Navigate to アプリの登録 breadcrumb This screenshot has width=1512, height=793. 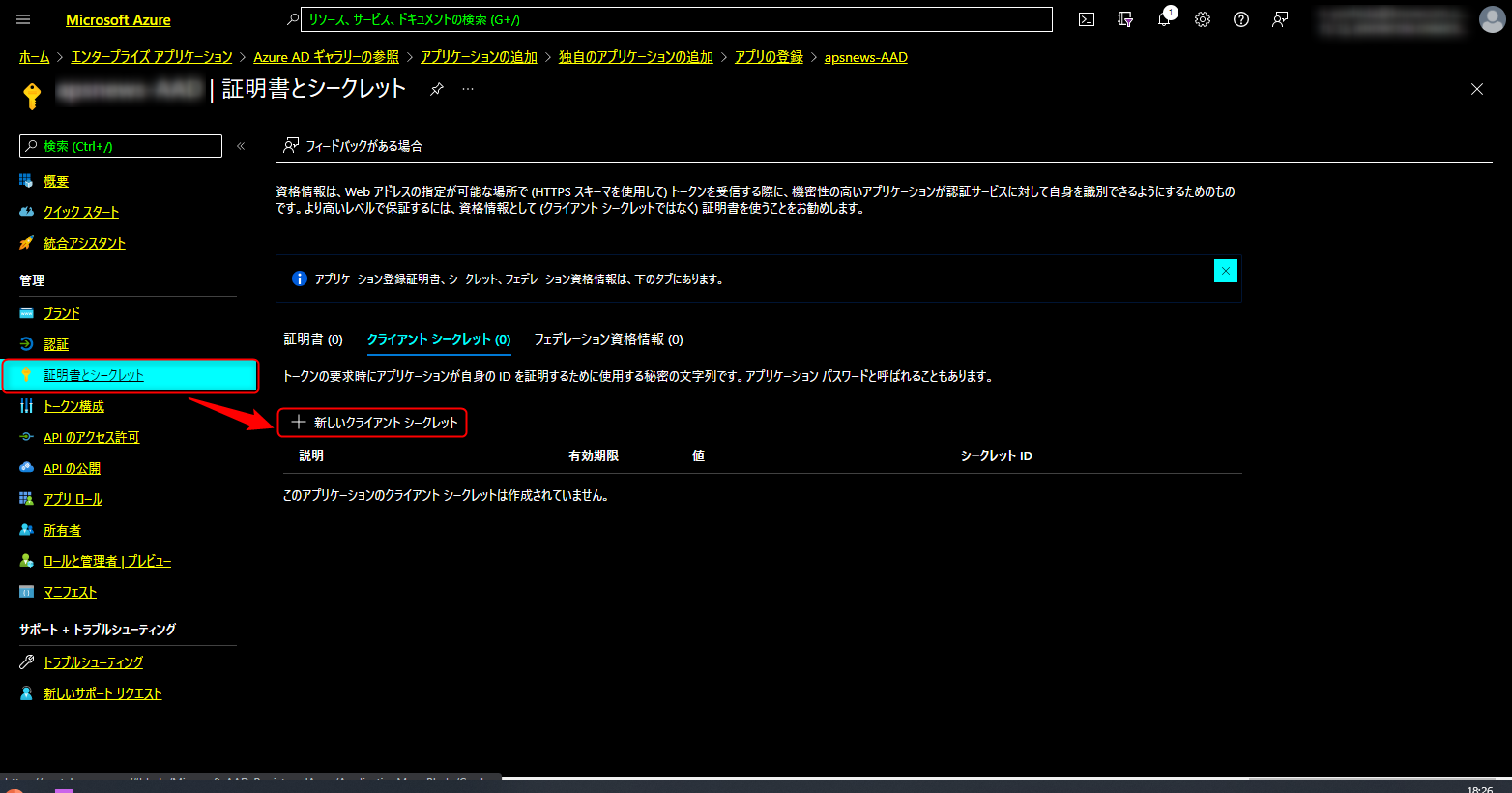[769, 57]
